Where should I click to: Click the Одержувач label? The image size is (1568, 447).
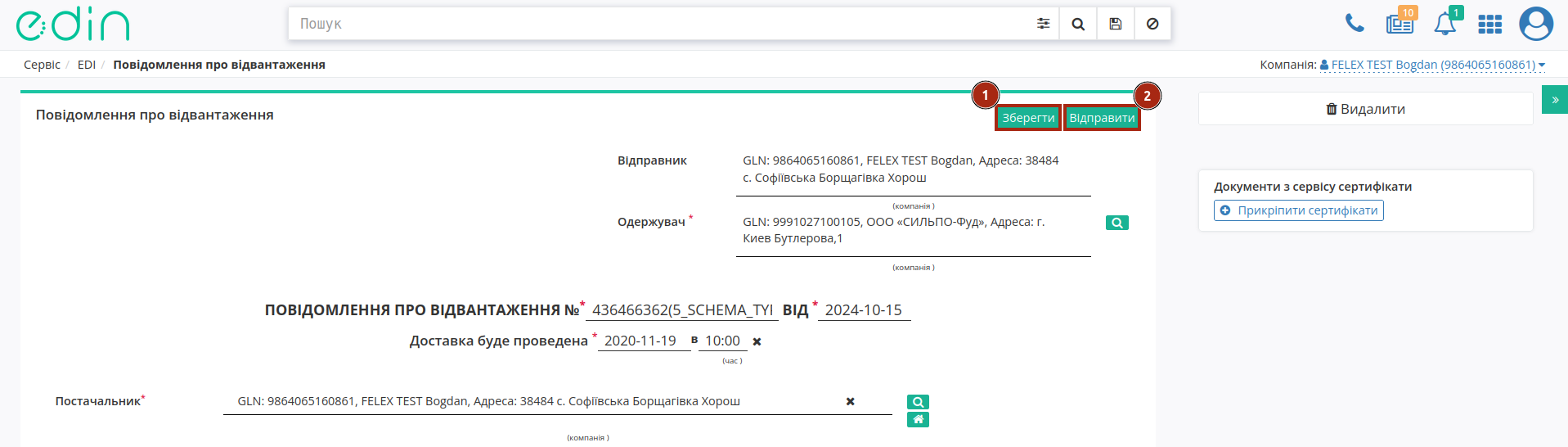tap(651, 222)
